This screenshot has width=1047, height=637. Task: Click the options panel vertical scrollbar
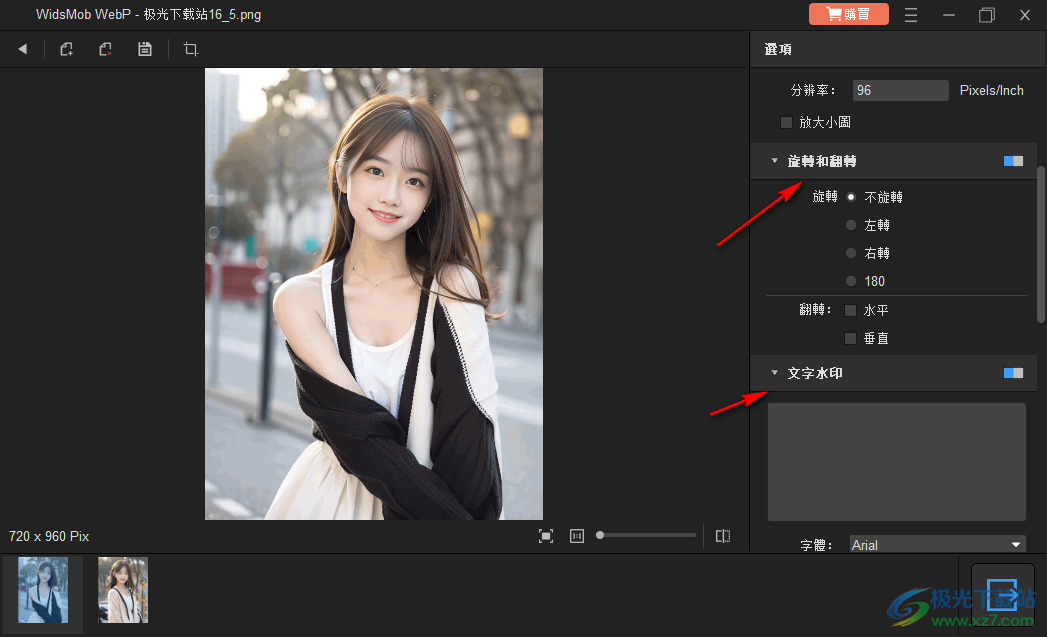pos(1040,244)
